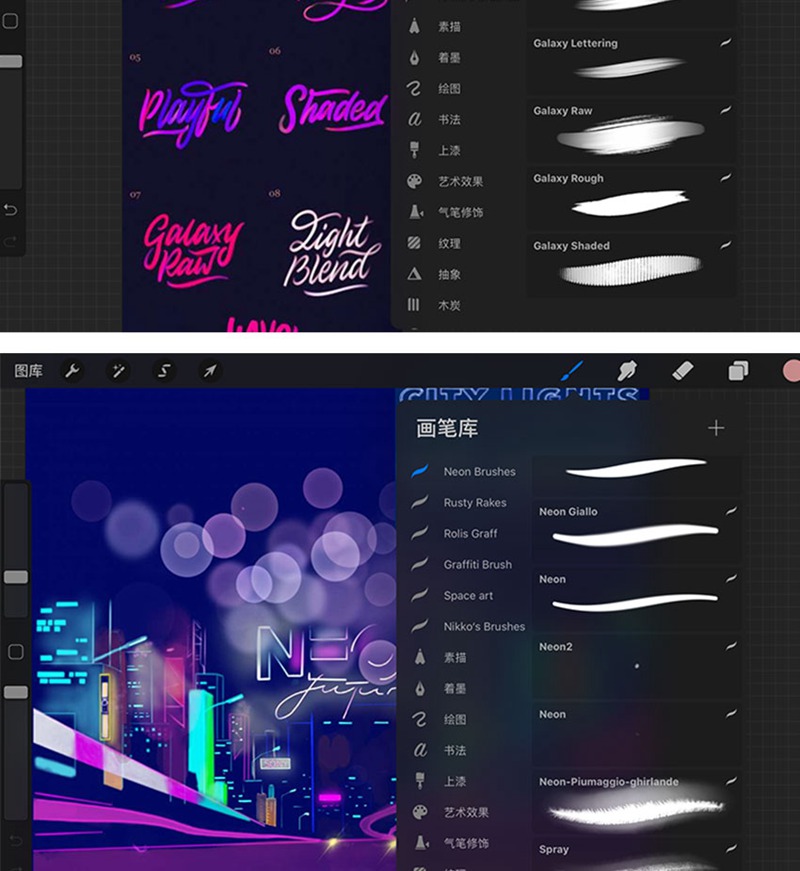Open the 图库 gallery
Screen dimensions: 800x871
[29, 371]
